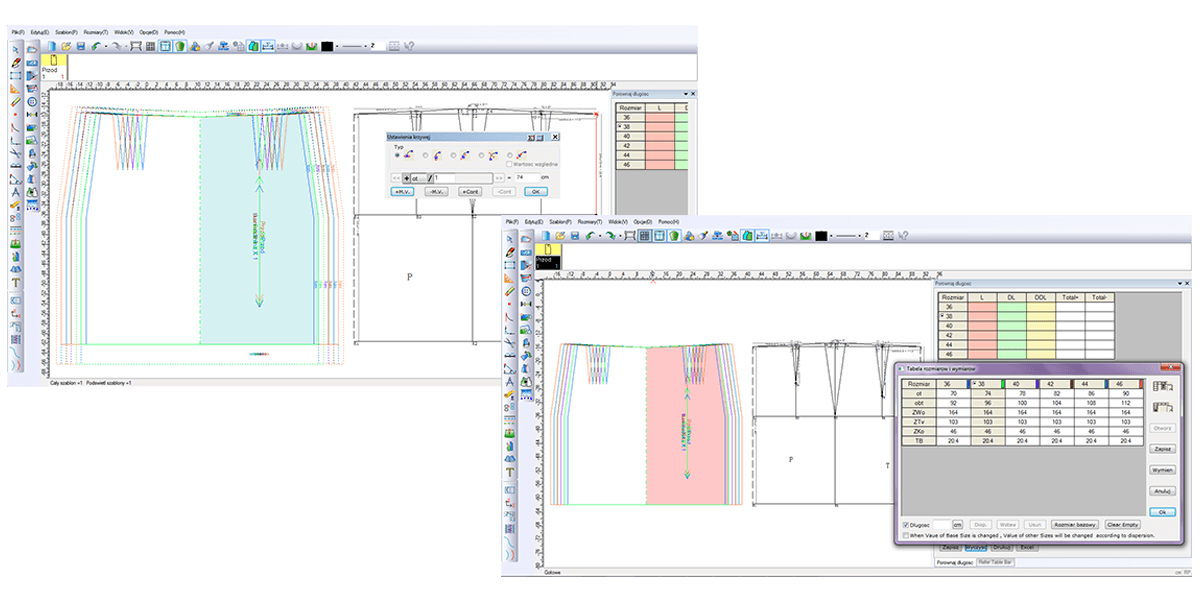The image size is (1200, 600).
Task: Click upper table import icon in size table dialog
Action: coord(1163,386)
